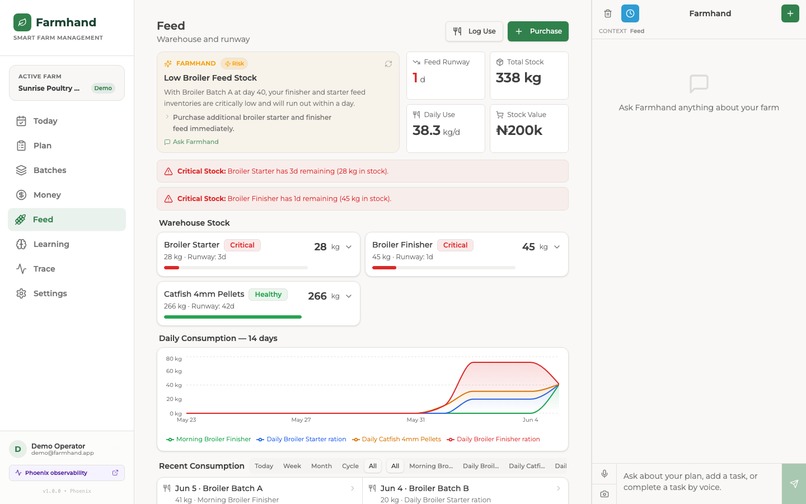Click the chat bubble placeholder icon
The image size is (806, 504).
[699, 84]
